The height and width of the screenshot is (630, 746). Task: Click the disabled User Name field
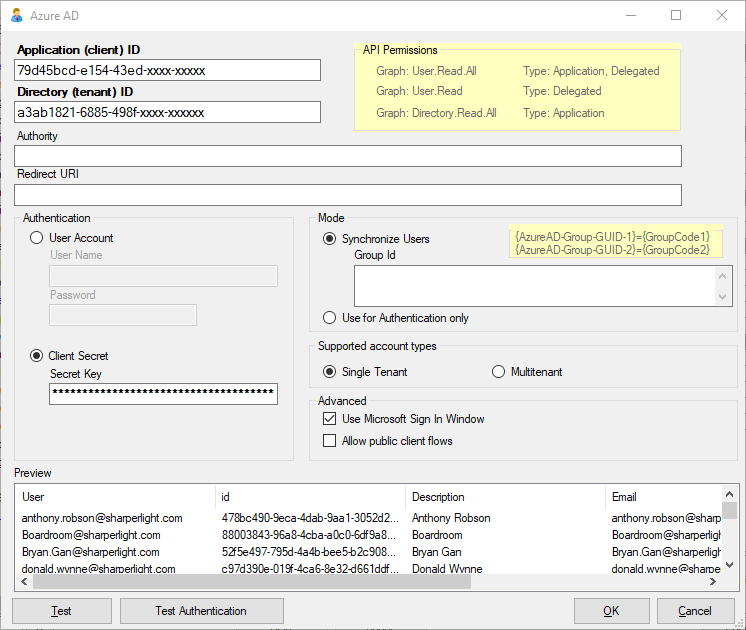(163, 276)
